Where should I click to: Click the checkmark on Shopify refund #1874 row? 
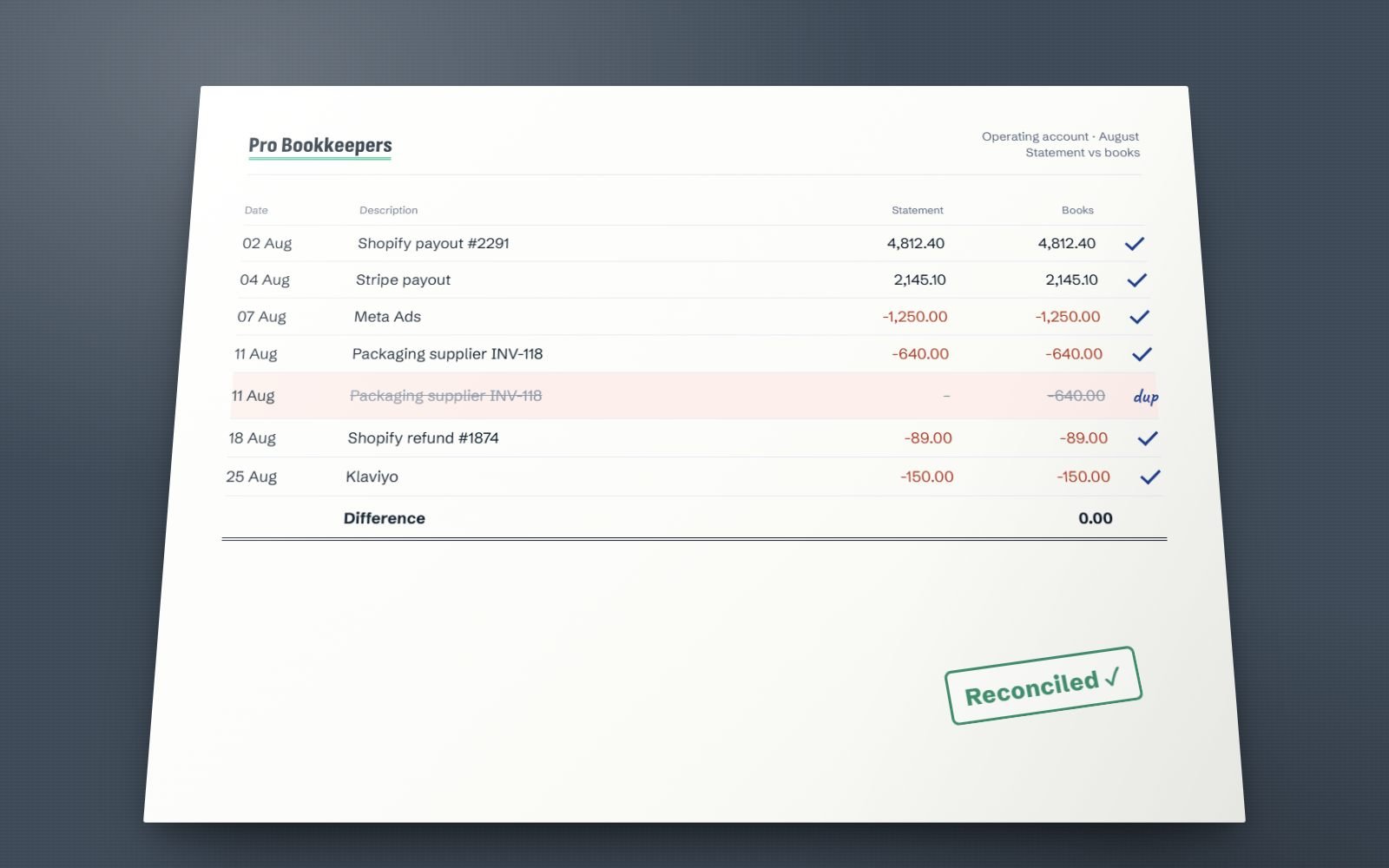tap(1148, 438)
